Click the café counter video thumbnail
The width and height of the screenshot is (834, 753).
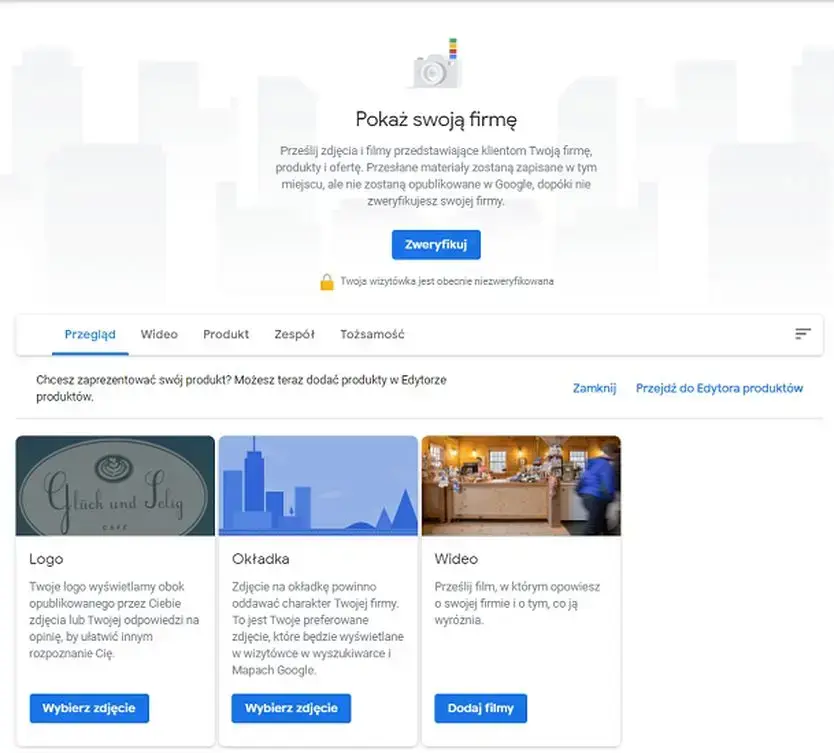521,486
